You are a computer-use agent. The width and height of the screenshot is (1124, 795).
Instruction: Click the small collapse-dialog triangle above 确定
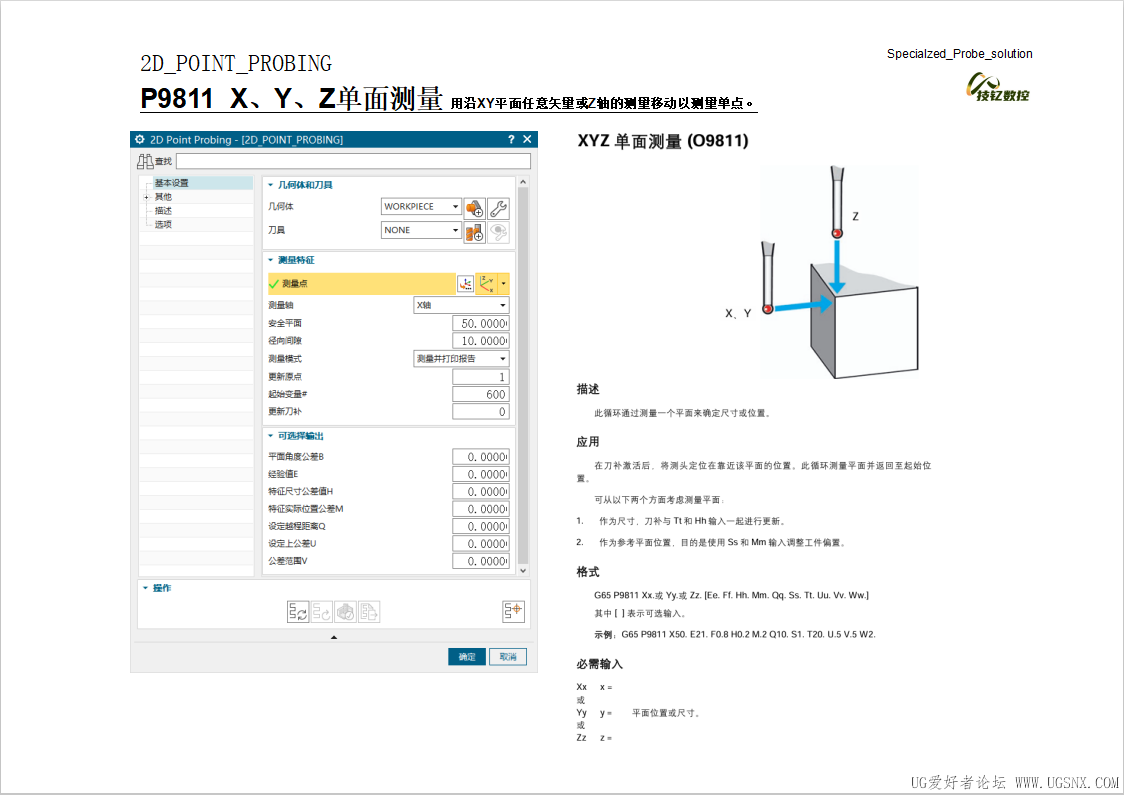334,637
